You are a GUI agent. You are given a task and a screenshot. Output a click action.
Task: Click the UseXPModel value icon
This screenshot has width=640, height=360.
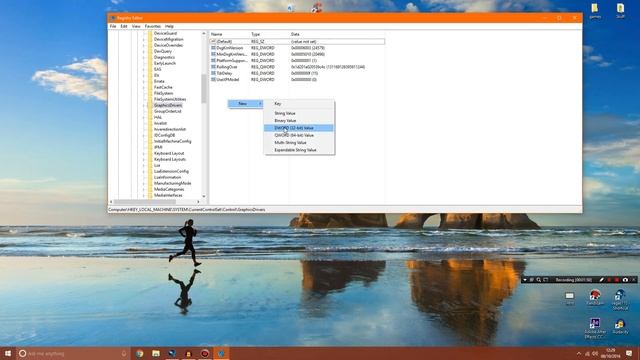(213, 80)
